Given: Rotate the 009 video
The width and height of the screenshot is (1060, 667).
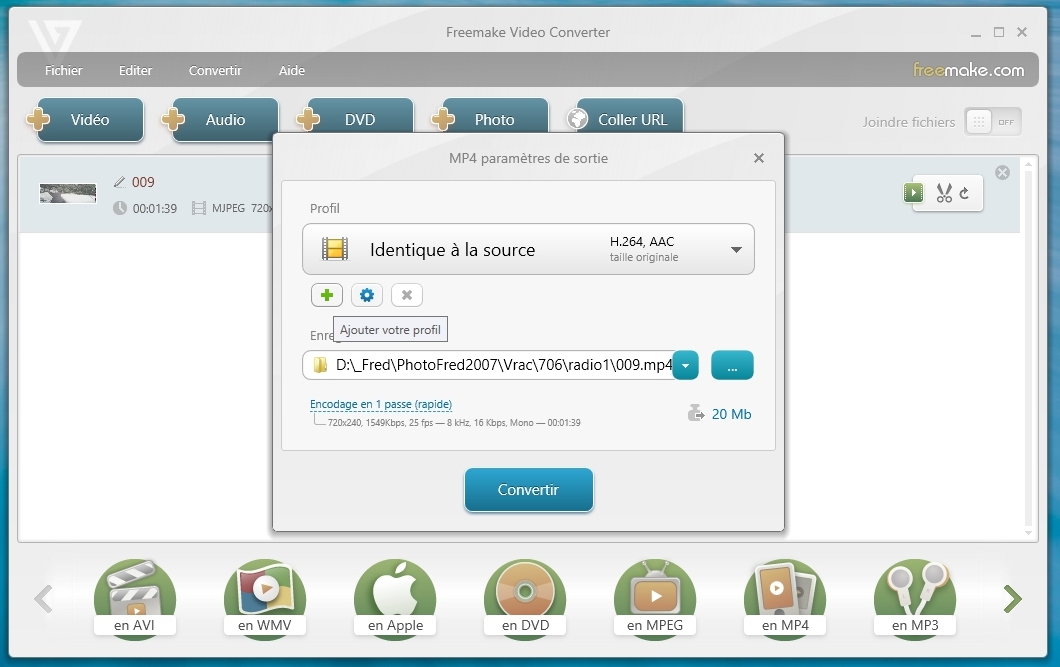Looking at the screenshot, I should (965, 193).
